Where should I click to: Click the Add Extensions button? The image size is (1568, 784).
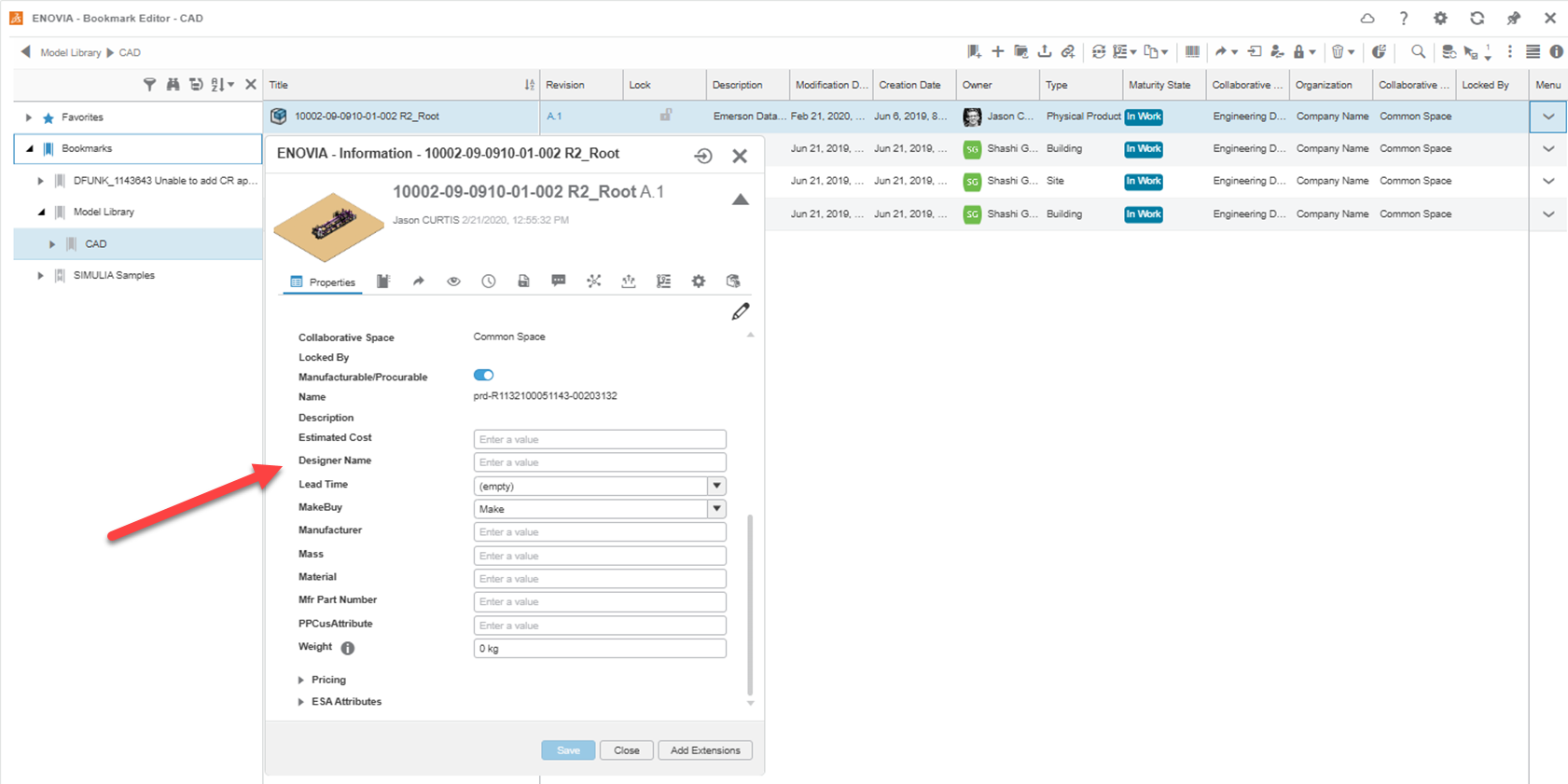point(704,750)
